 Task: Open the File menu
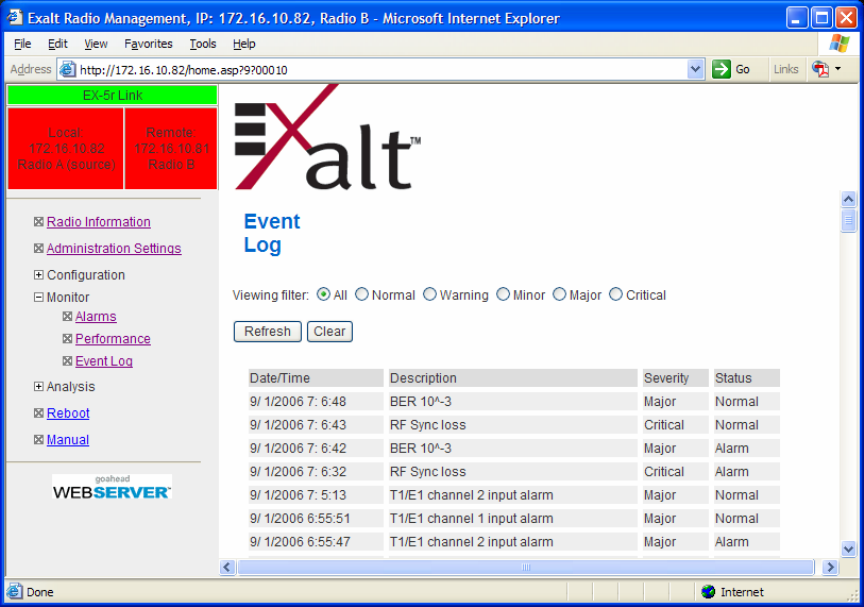[23, 44]
